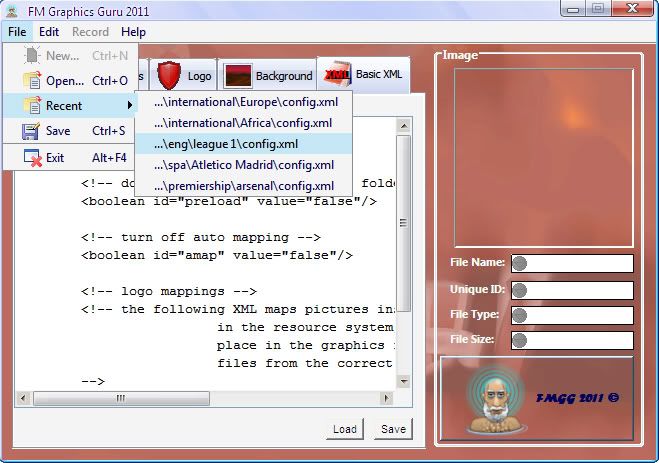The width and height of the screenshot is (659, 463).
Task: Open recent international\Africa\config.xml
Action: click(x=244, y=123)
